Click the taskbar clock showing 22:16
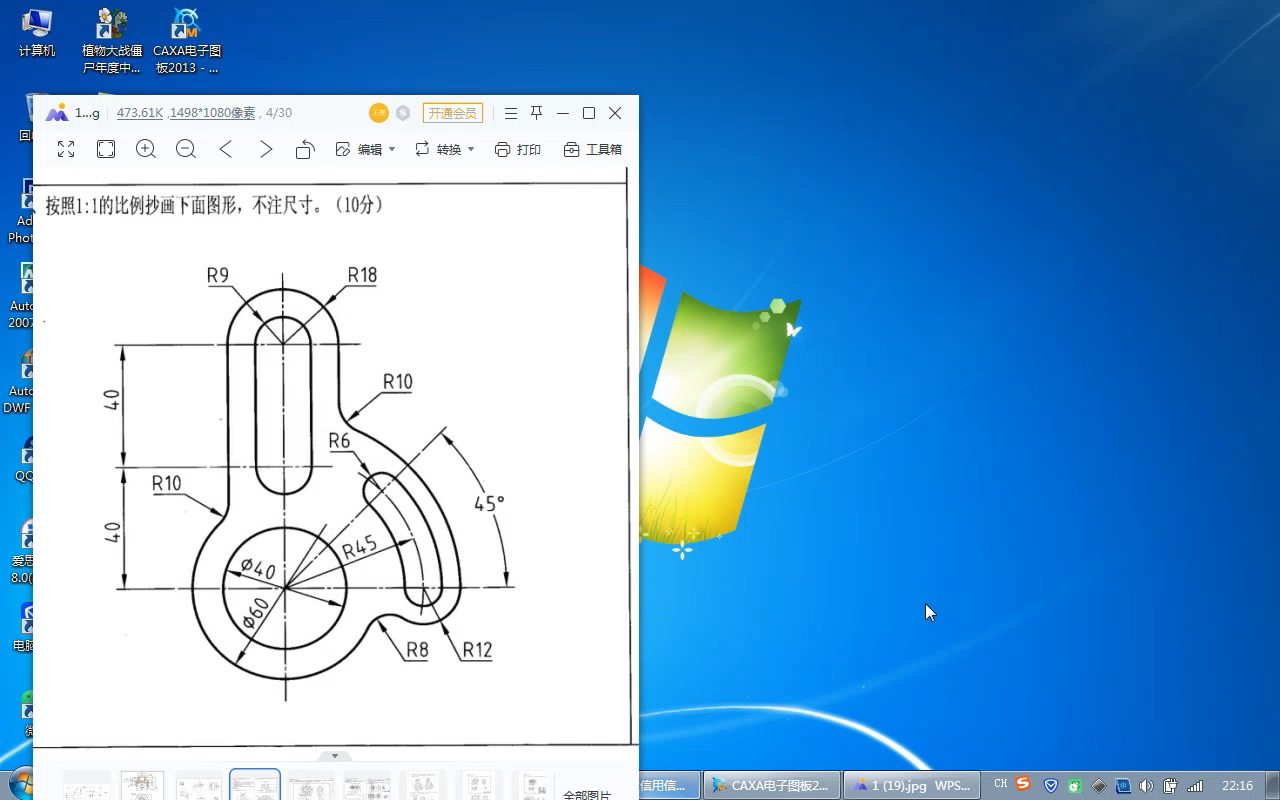This screenshot has height=800, width=1280. pos(1237,786)
